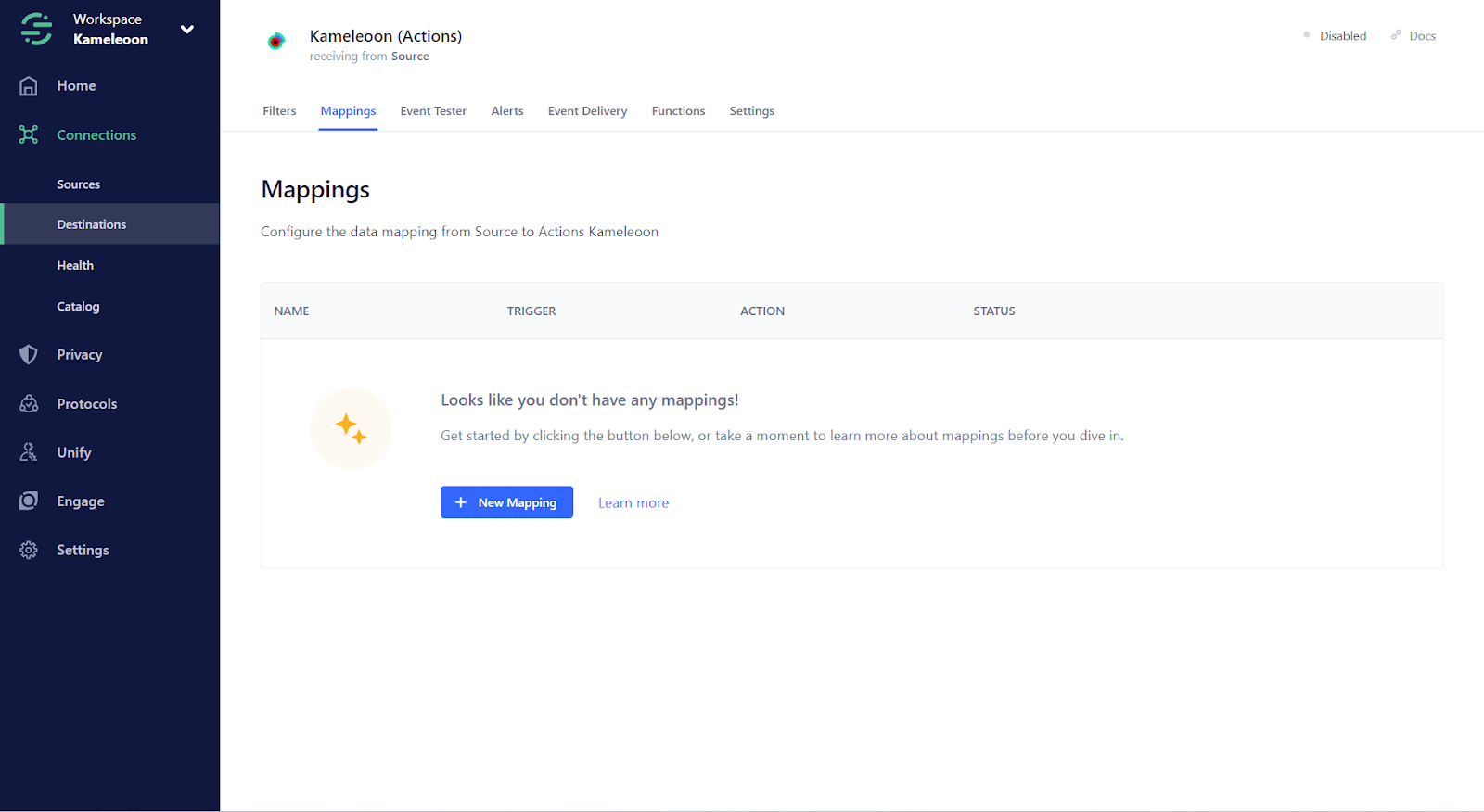The height and width of the screenshot is (812, 1484).
Task: Switch to the Functions tab
Action: [678, 111]
